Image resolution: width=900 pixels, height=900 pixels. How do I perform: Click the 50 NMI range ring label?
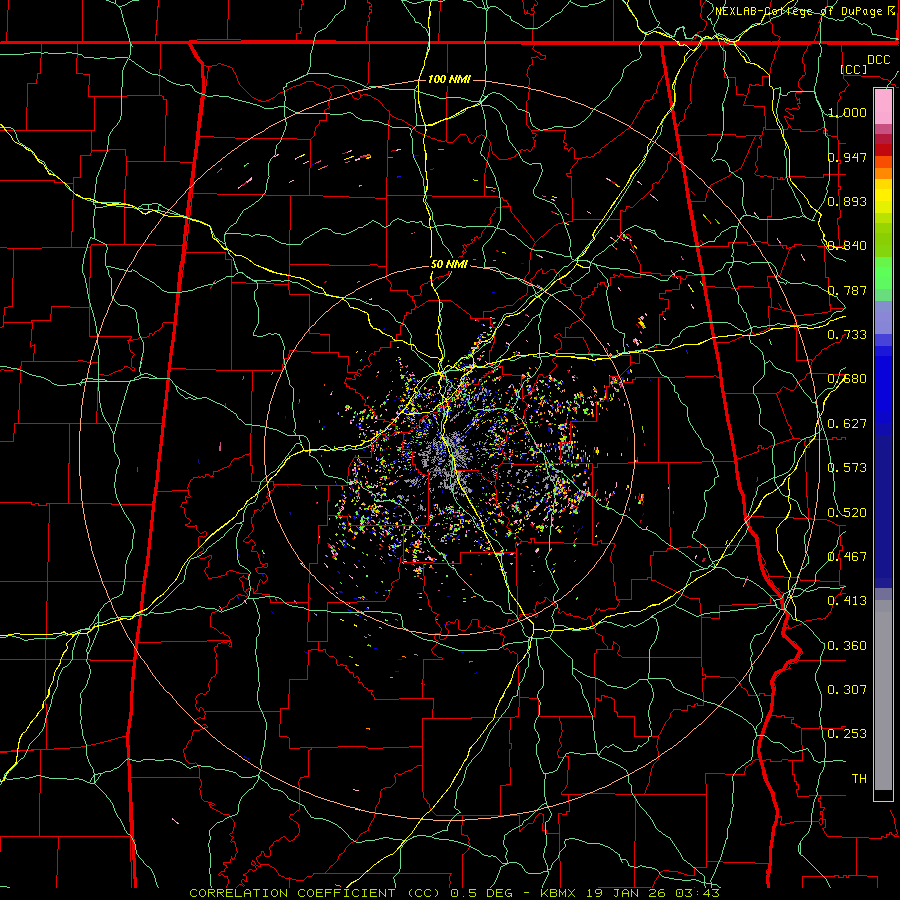449,265
